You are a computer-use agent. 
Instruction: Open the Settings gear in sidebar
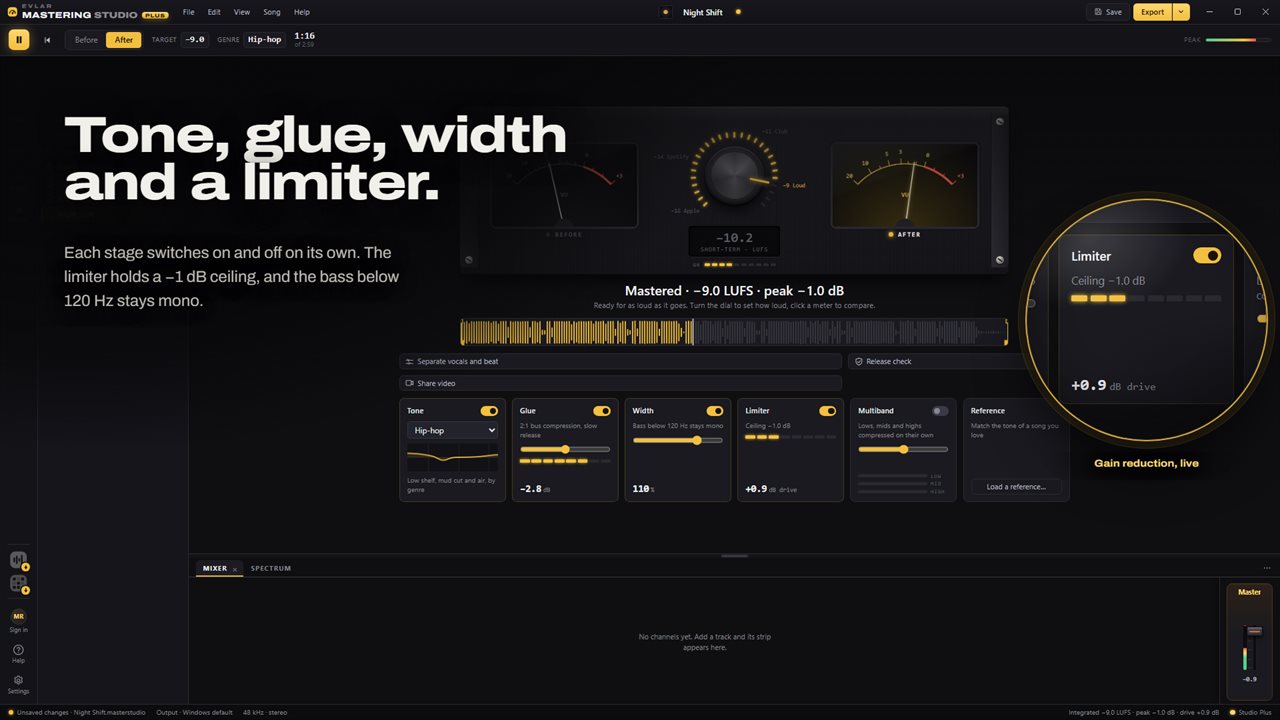click(18, 684)
